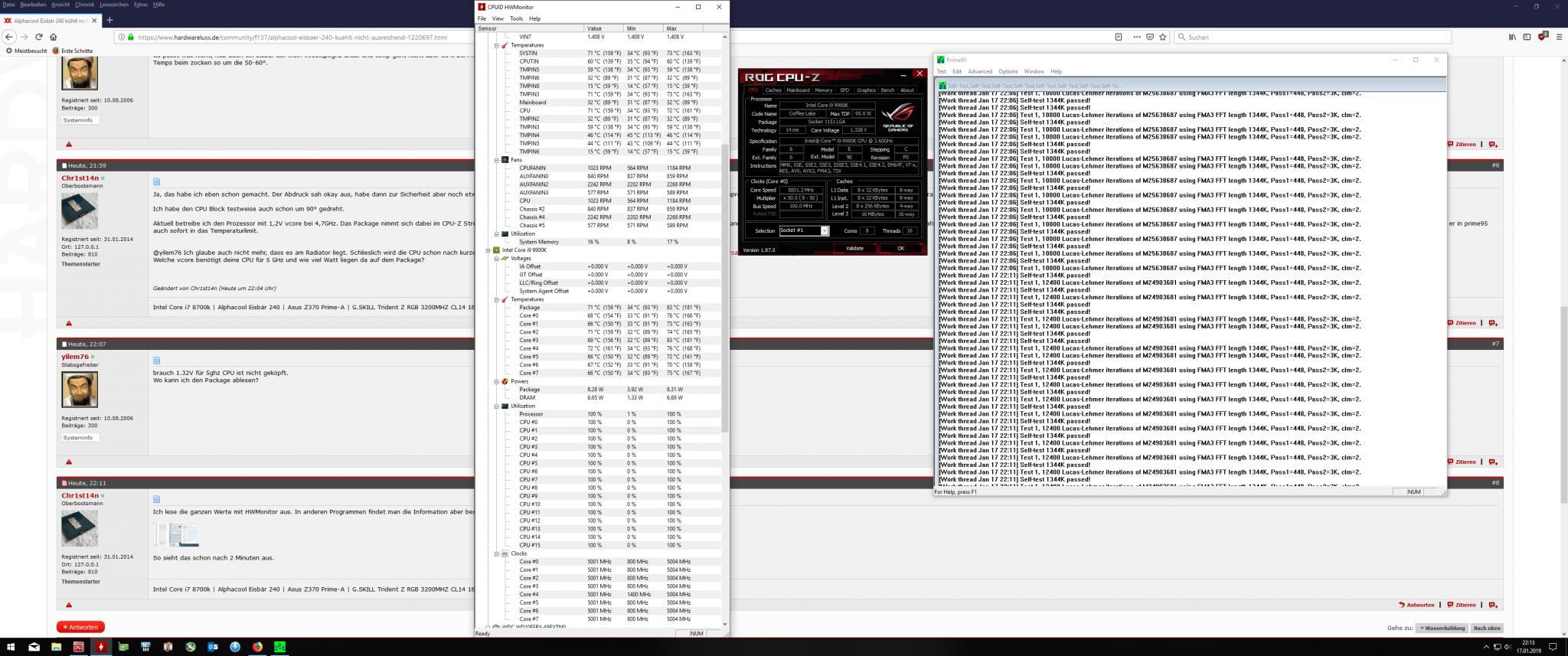Click Nach oben link

point(1487,628)
